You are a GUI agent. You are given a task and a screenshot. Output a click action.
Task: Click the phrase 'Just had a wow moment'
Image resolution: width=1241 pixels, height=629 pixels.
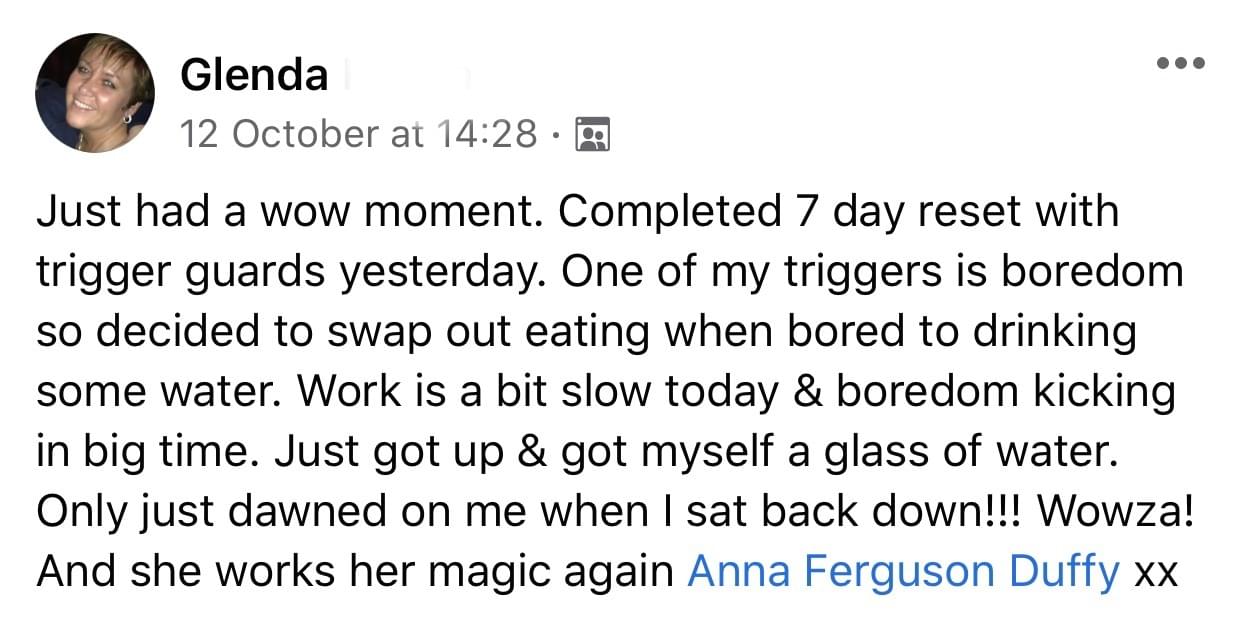click(293, 212)
